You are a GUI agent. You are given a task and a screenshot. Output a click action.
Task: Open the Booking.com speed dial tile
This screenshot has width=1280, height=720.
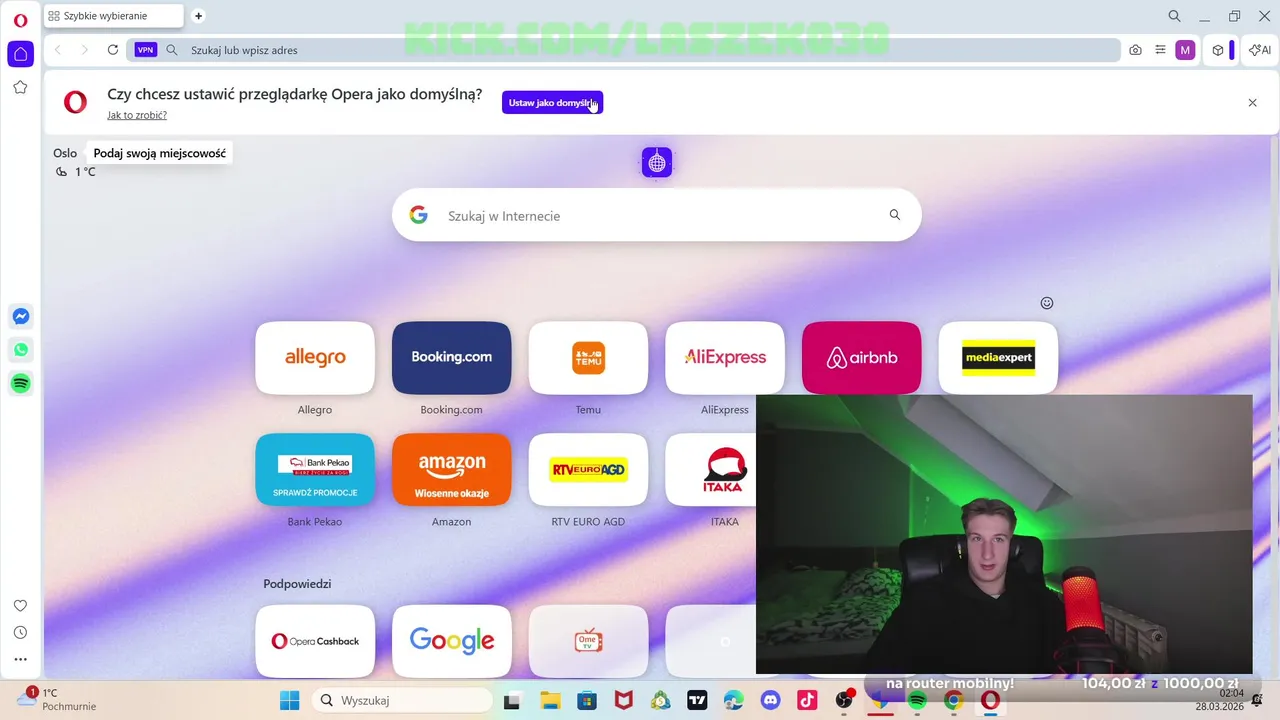(x=452, y=358)
